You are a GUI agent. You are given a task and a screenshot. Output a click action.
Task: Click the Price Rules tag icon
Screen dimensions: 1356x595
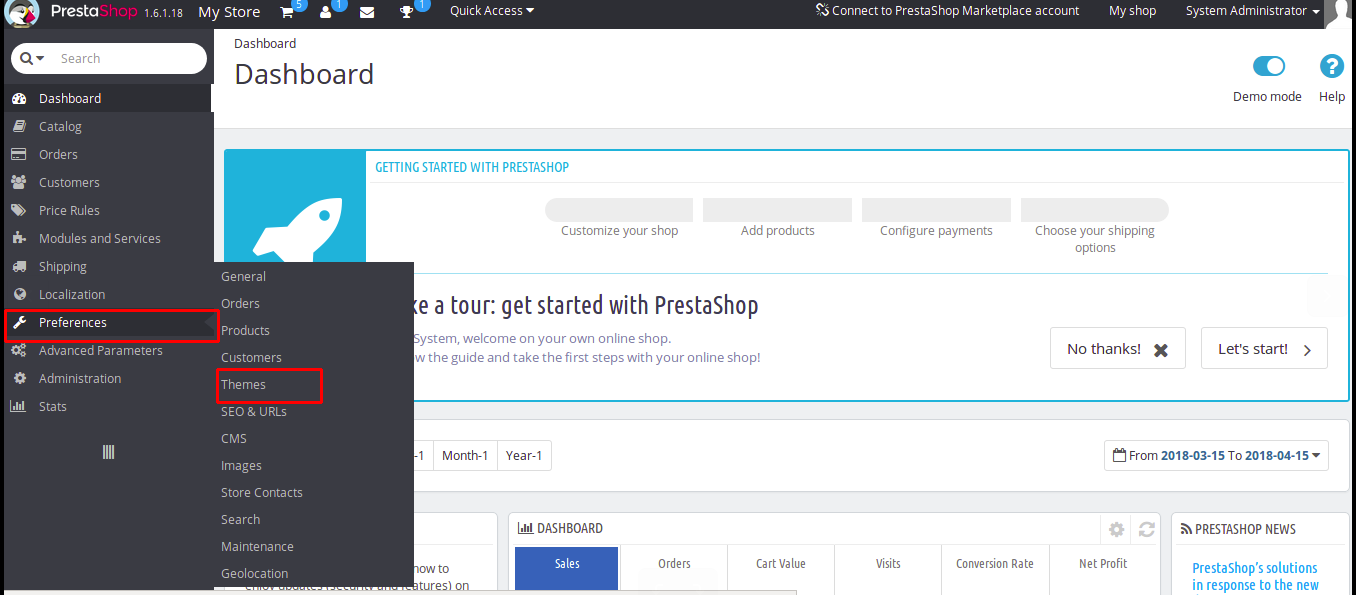[x=19, y=210]
